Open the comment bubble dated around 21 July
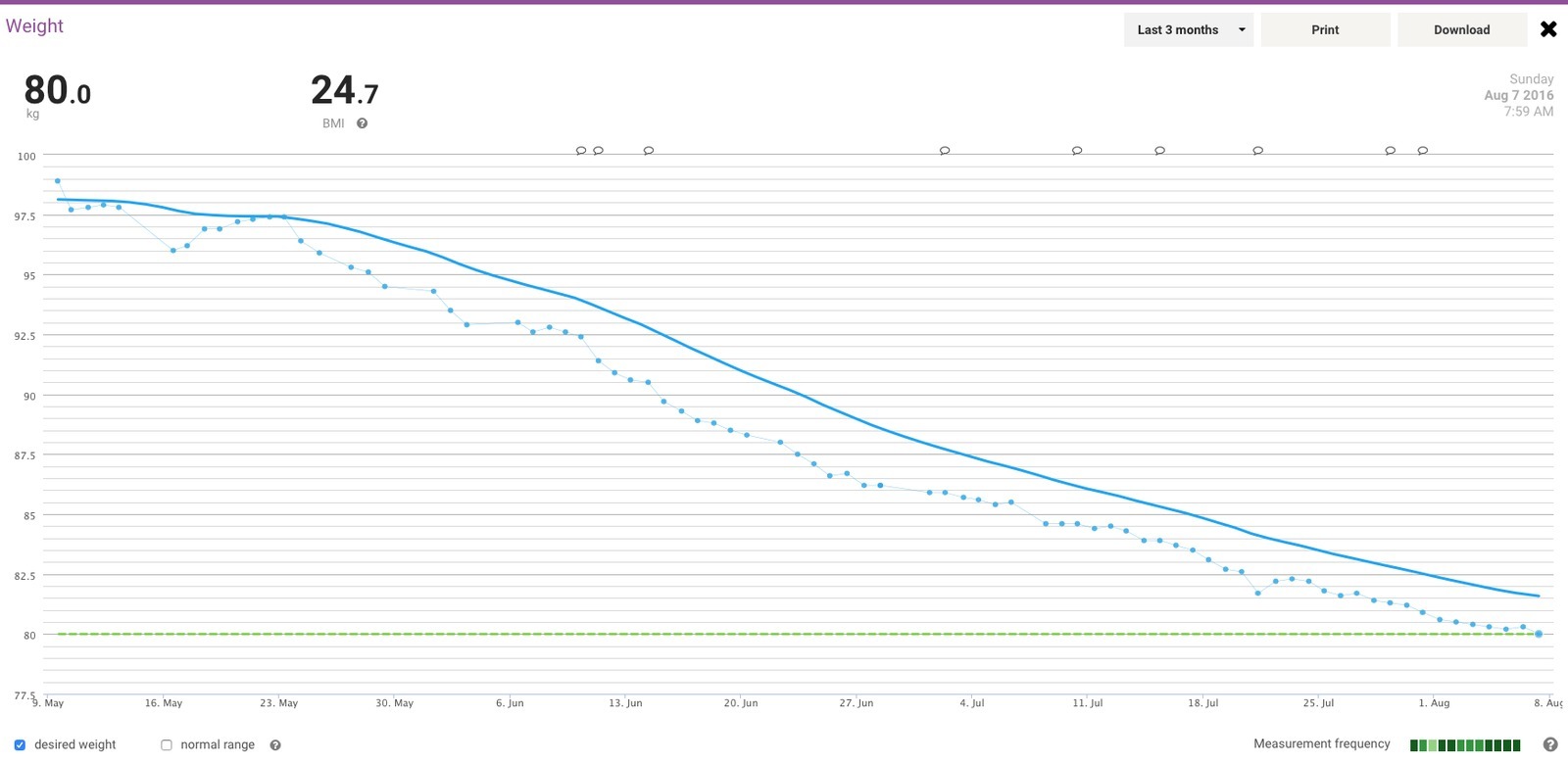 point(1258,151)
